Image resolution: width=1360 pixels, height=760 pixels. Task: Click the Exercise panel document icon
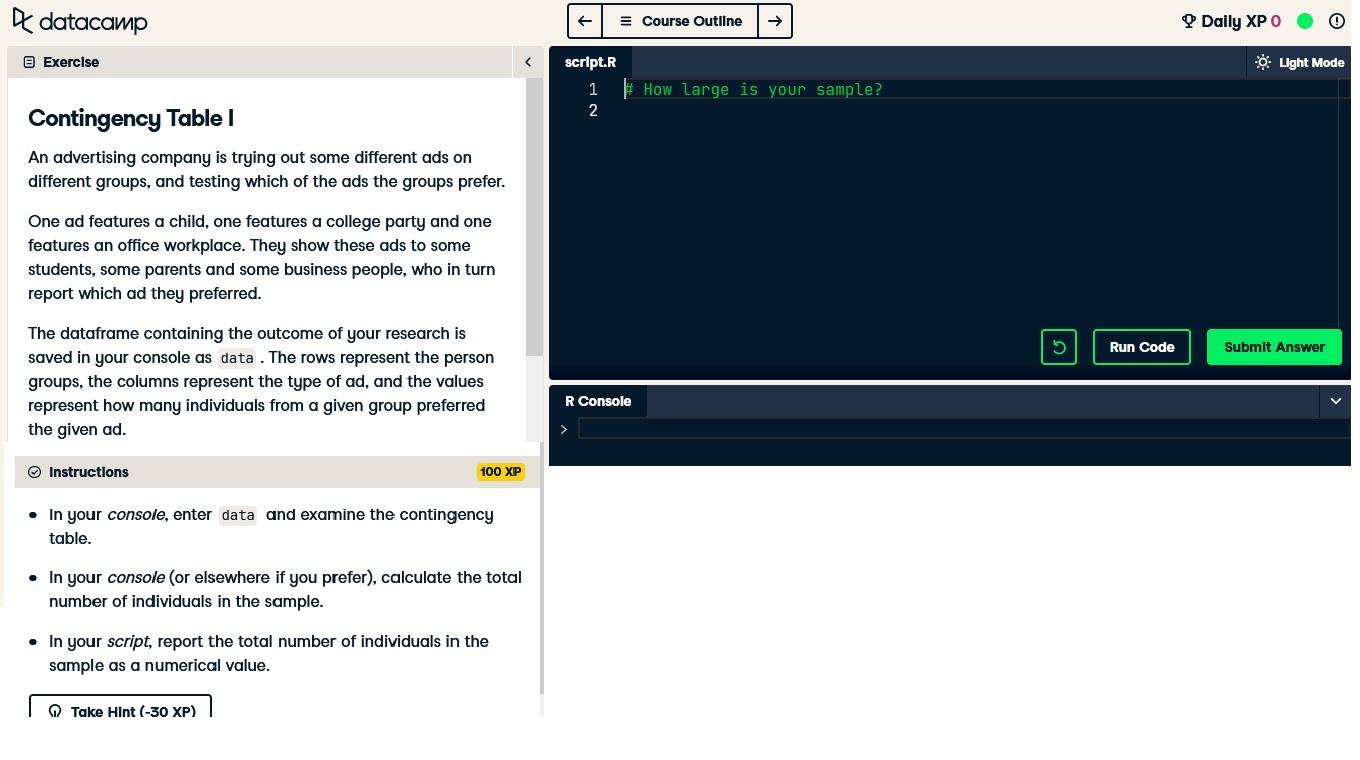pyautogui.click(x=30, y=62)
